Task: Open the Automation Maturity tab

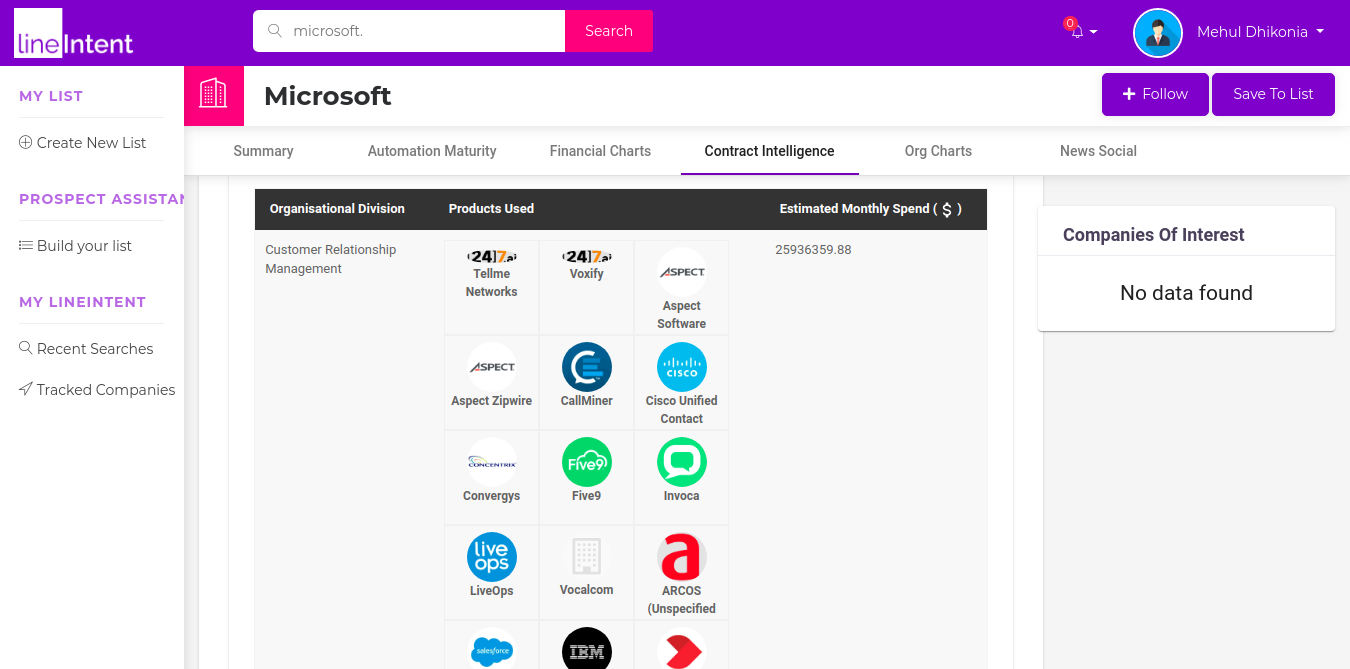Action: pos(432,151)
